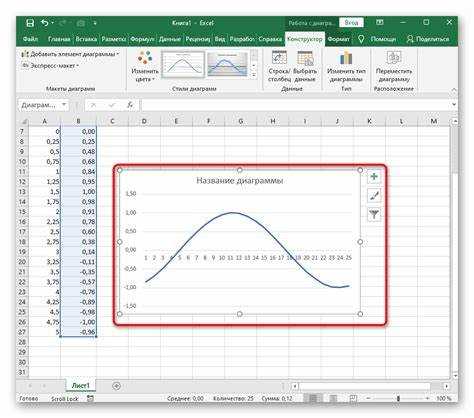Click the chart title Название диаграммы
474x418 pixels.
pyautogui.click(x=240, y=181)
